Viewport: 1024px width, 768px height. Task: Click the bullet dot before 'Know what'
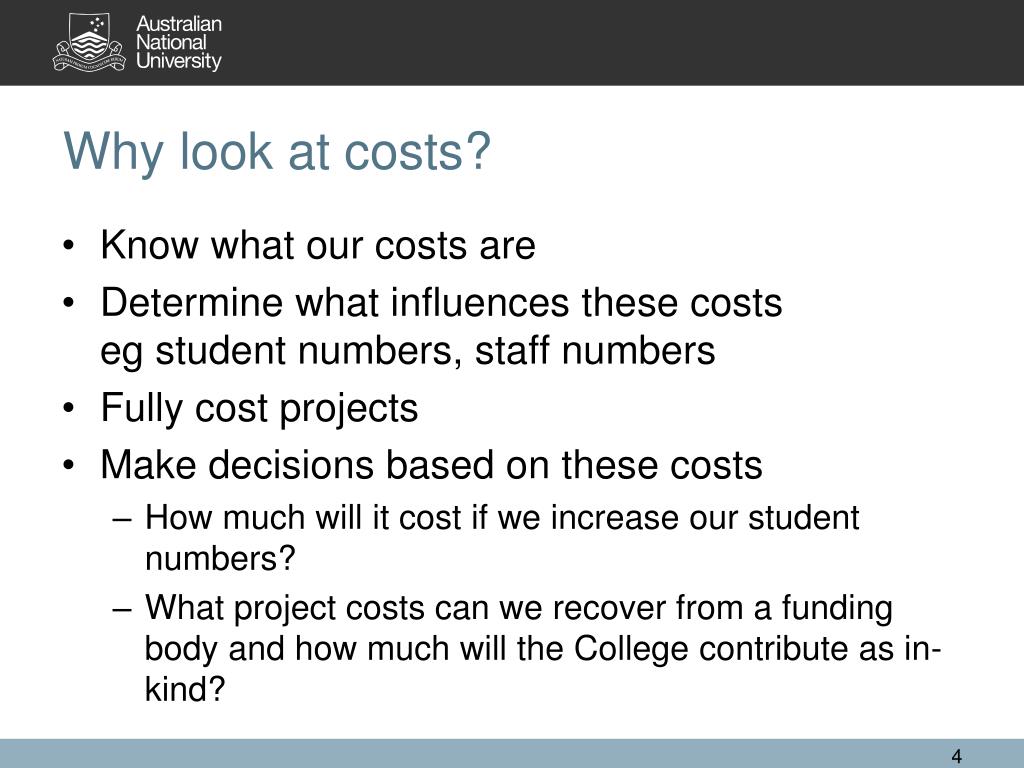coord(69,247)
